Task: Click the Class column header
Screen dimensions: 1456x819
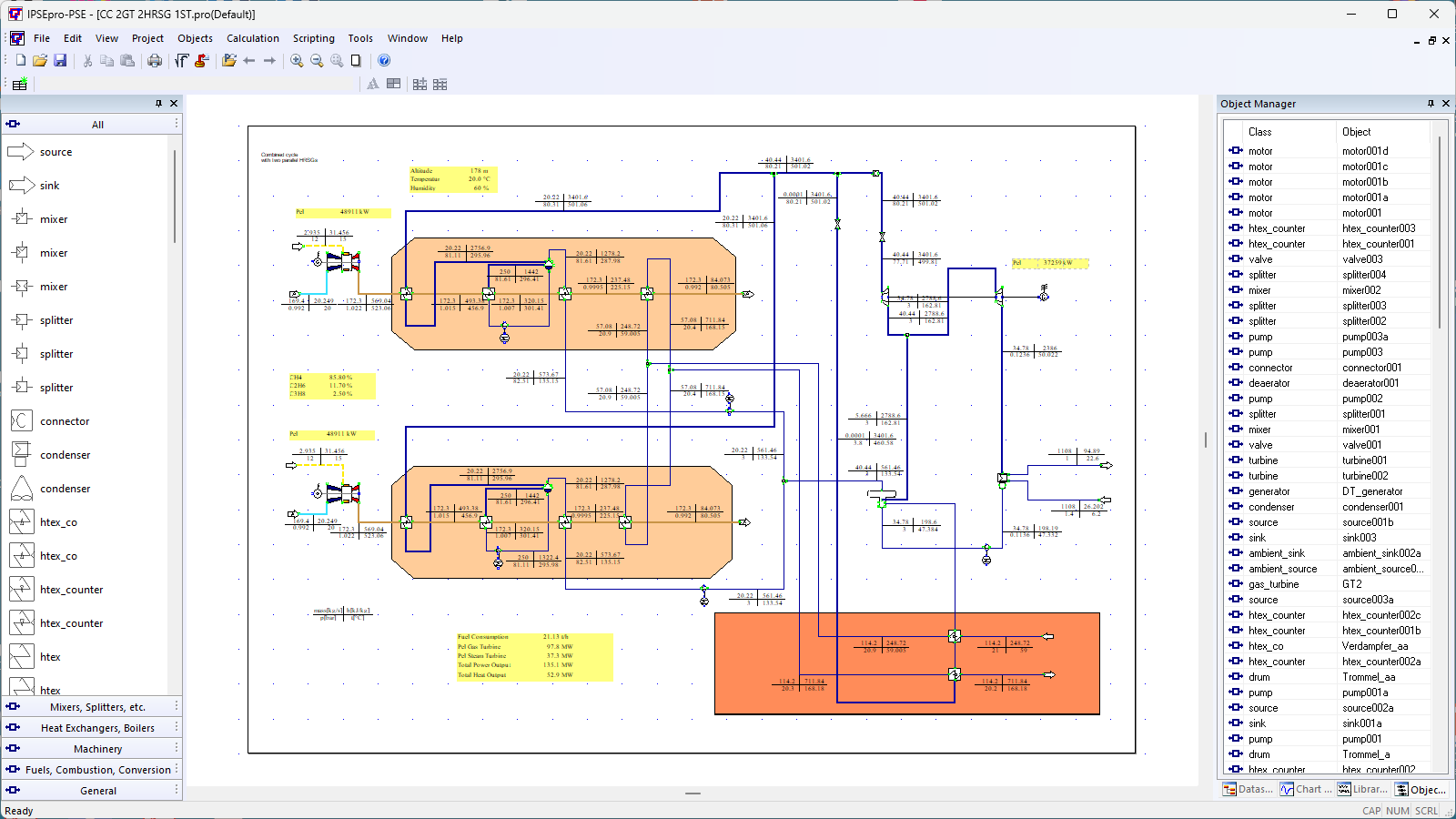Action: point(1259,132)
